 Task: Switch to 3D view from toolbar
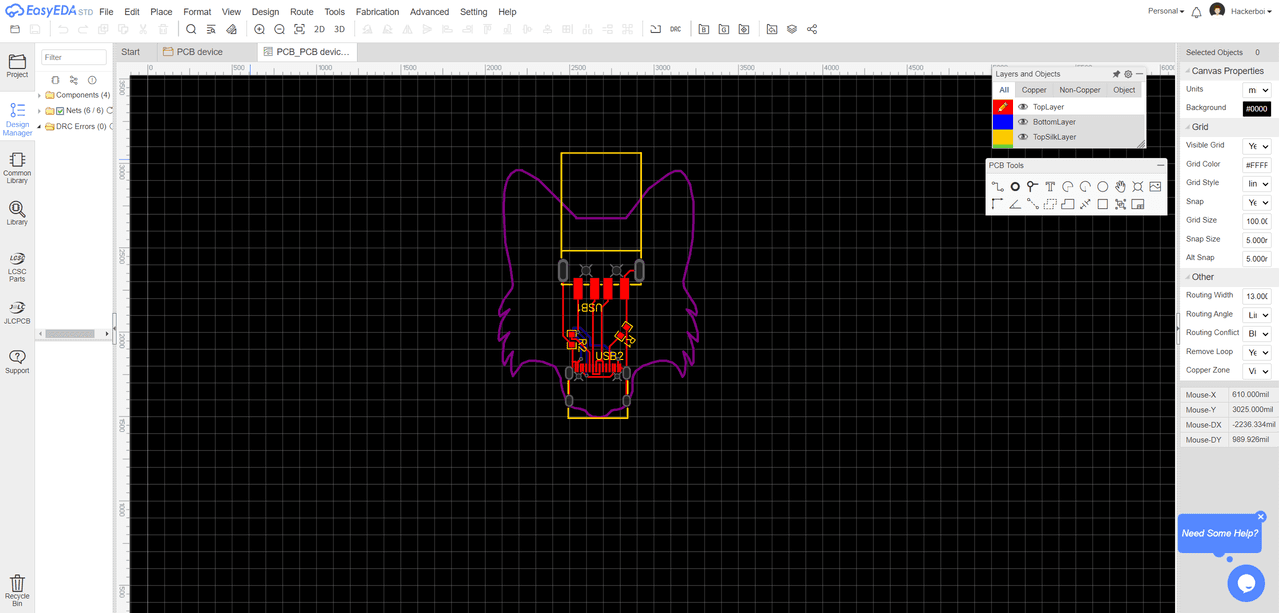pos(339,30)
